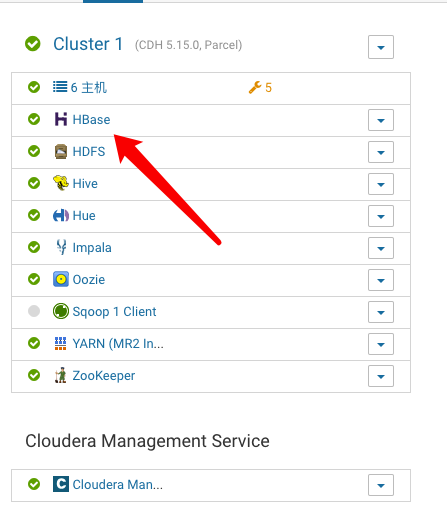Go to the YARN (MR2 In... service
This screenshot has height=529, width=447.
(118, 343)
